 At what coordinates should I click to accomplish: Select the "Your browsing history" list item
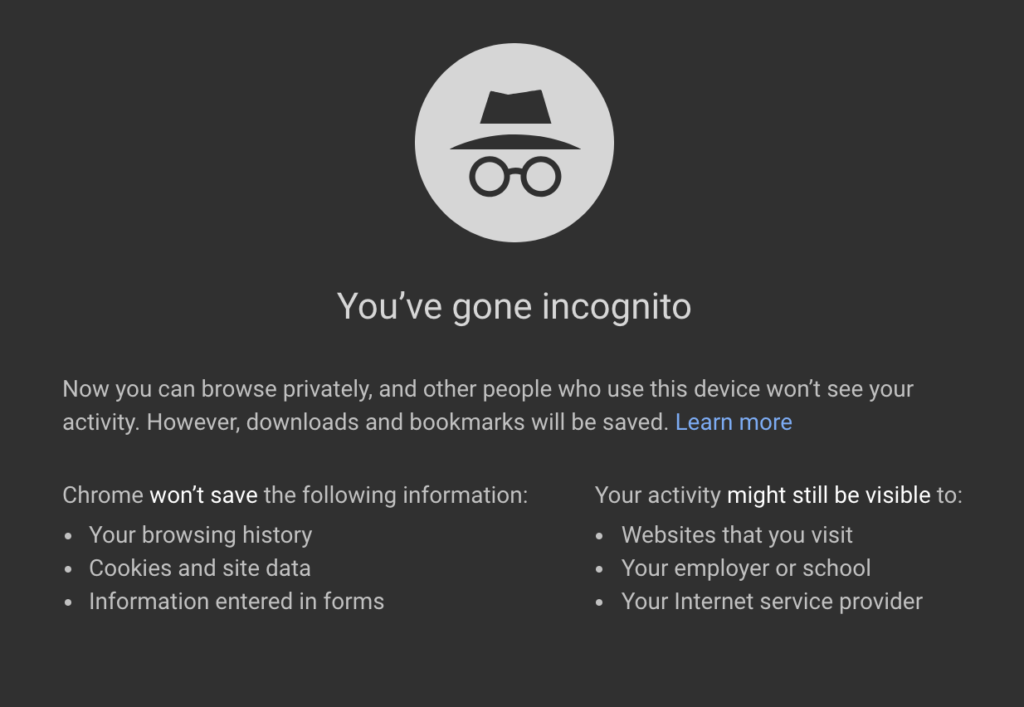pyautogui.click(x=200, y=535)
